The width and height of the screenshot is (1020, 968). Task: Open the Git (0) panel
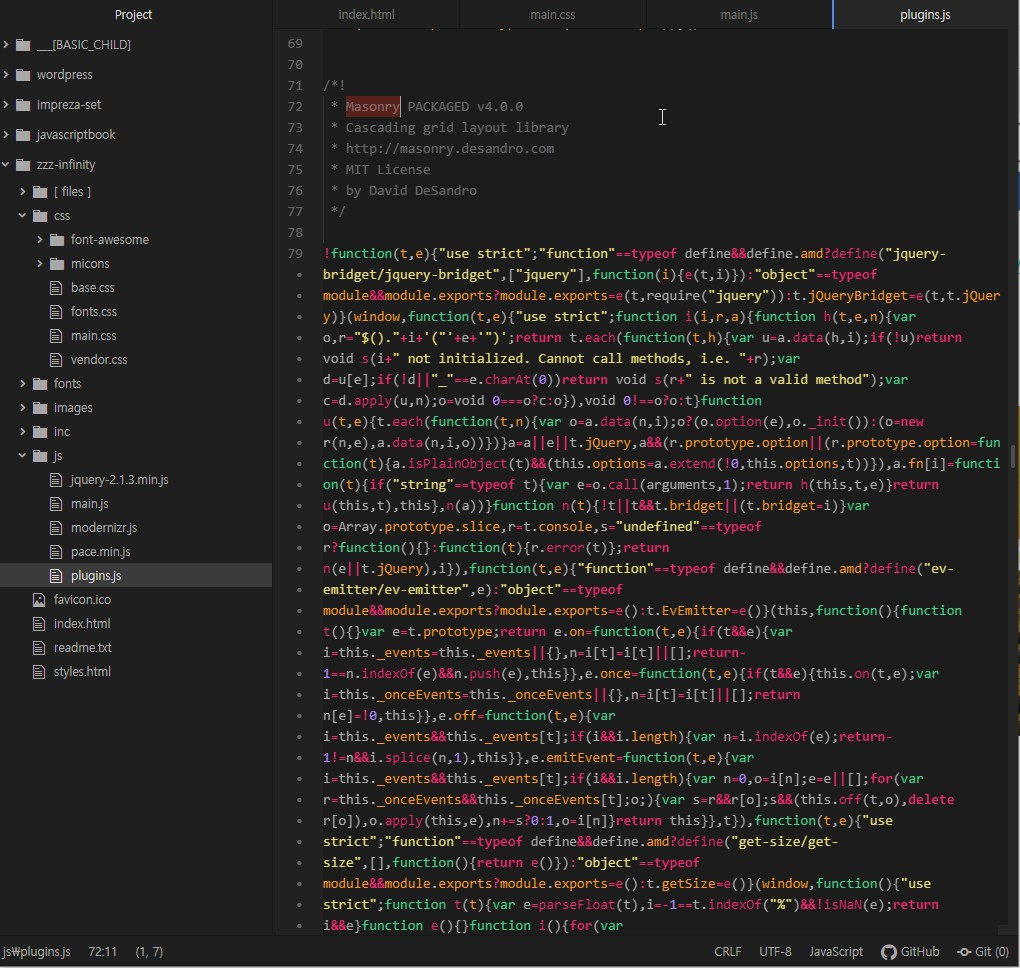[983, 952]
